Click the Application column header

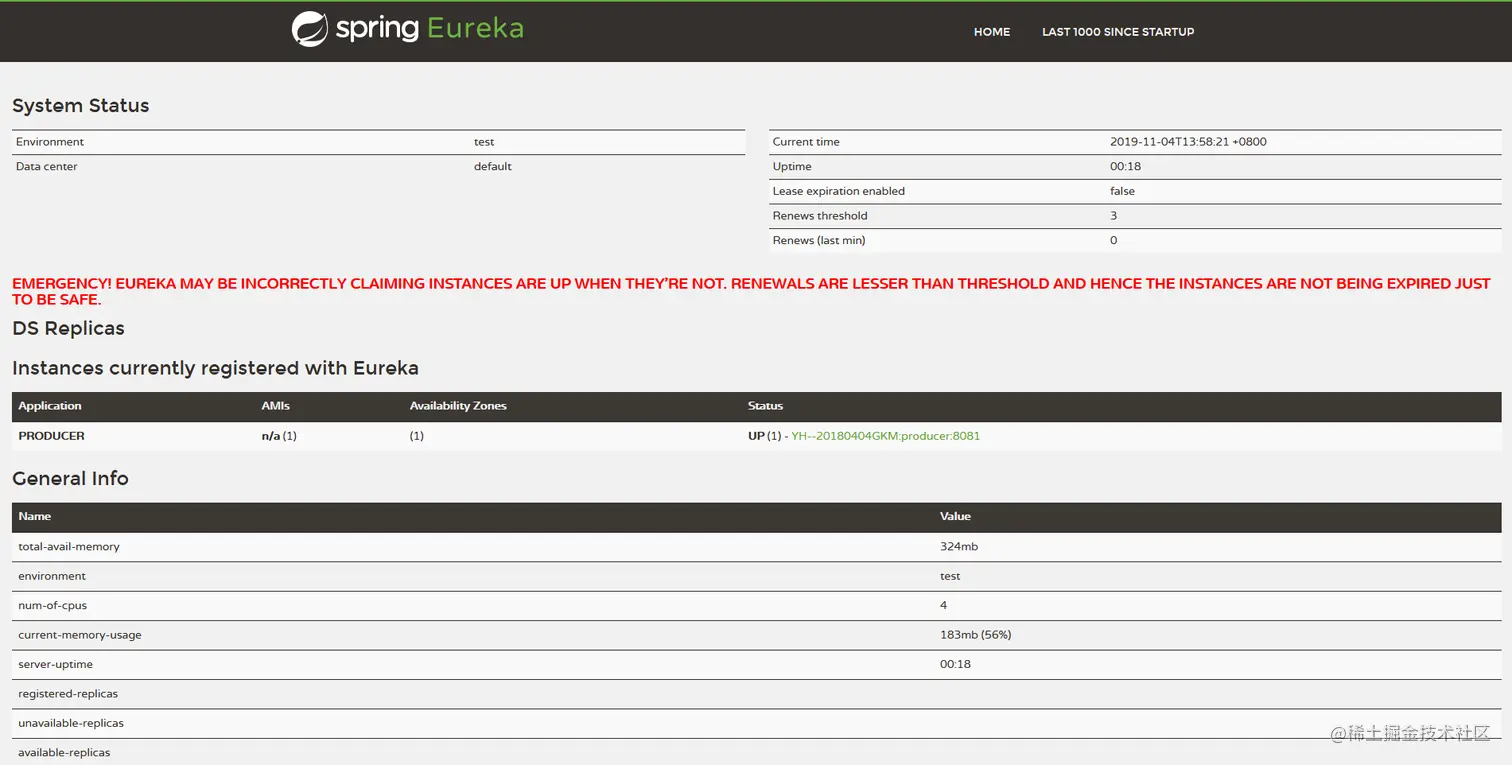50,406
